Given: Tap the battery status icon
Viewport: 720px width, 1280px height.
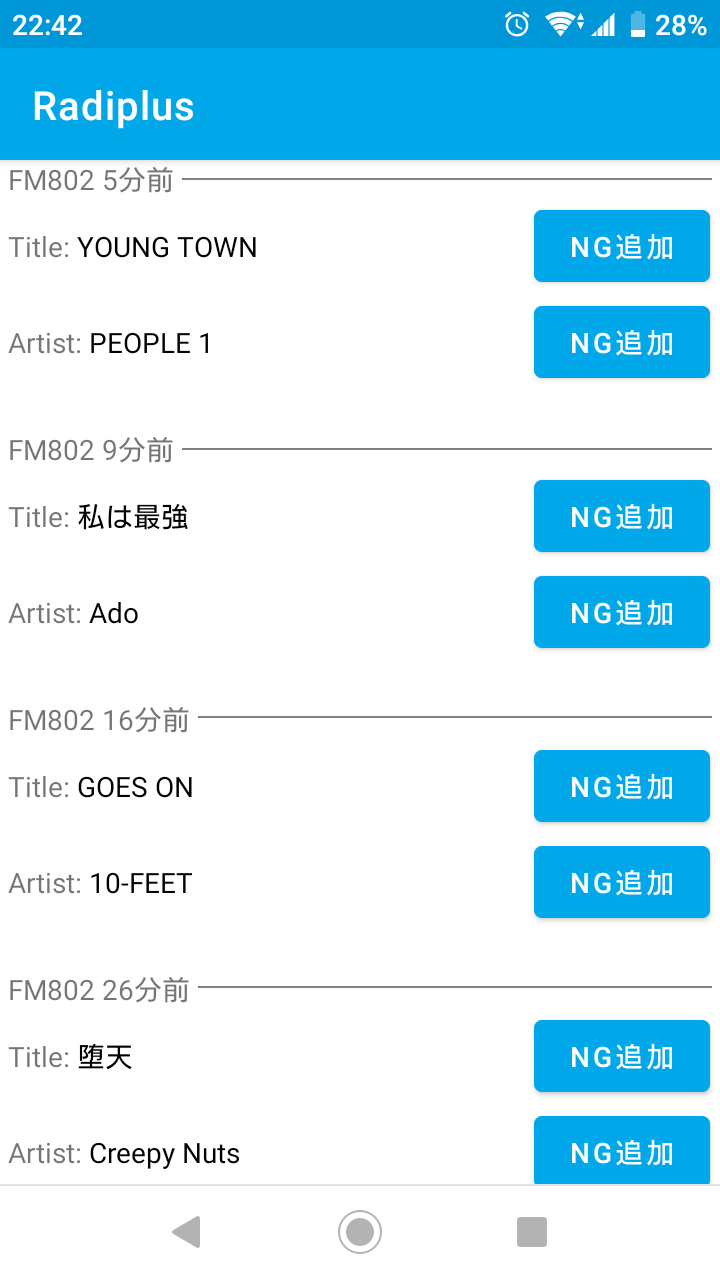Looking at the screenshot, I should click(638, 25).
